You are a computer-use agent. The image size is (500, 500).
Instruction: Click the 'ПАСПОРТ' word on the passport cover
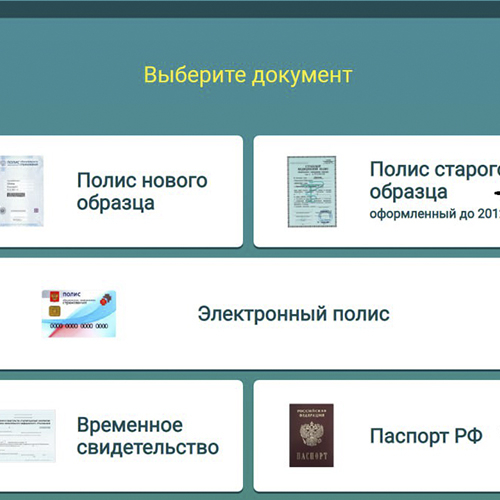312,456
